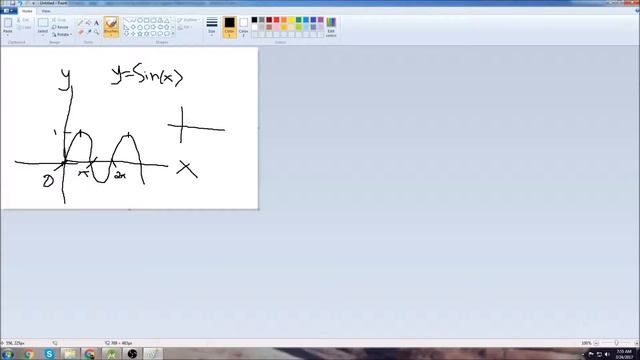Screen dimensions: 640x360
Task: Pick the black palette color
Action: point(254,20)
